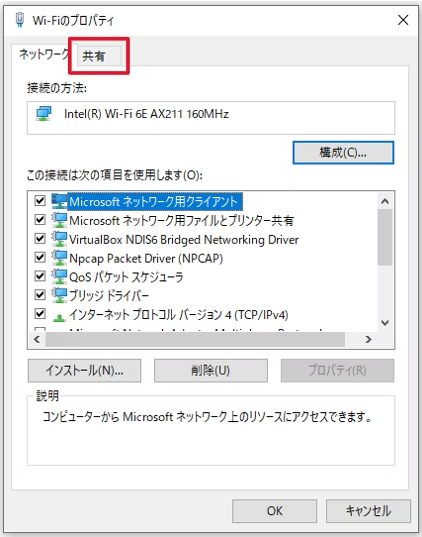Select the ファイルとプリンター共有 item icon
This screenshot has height=537, width=422.
click(59, 220)
